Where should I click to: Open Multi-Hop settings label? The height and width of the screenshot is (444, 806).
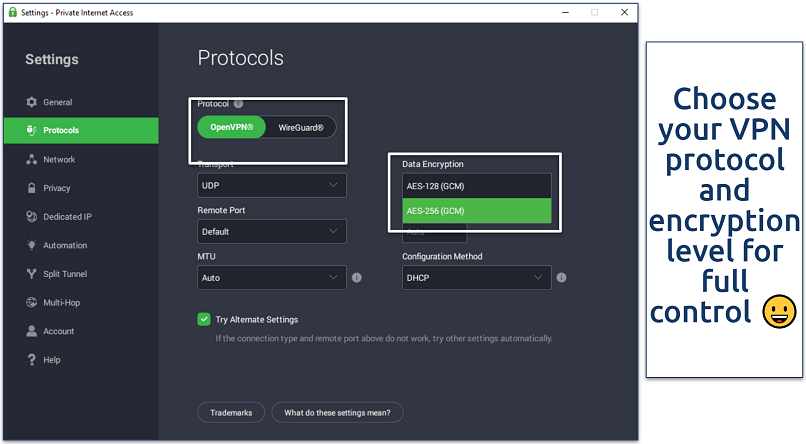62,303
